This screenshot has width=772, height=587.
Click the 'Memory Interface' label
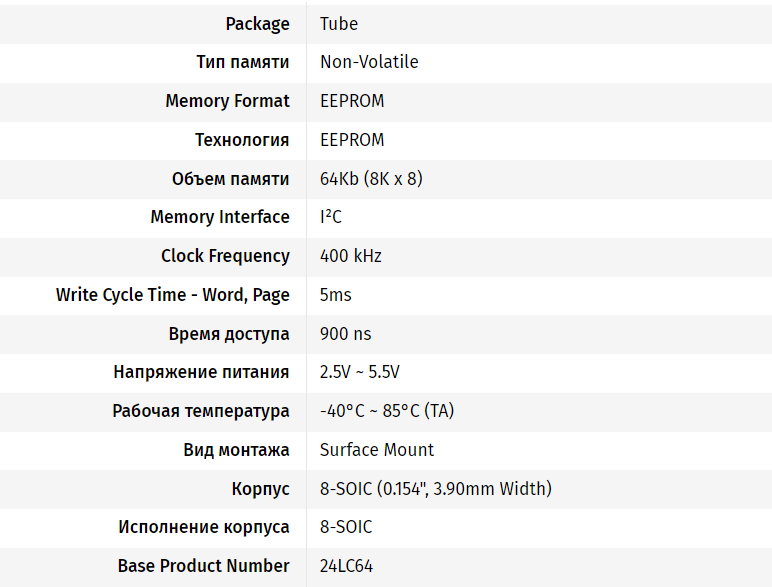click(220, 217)
